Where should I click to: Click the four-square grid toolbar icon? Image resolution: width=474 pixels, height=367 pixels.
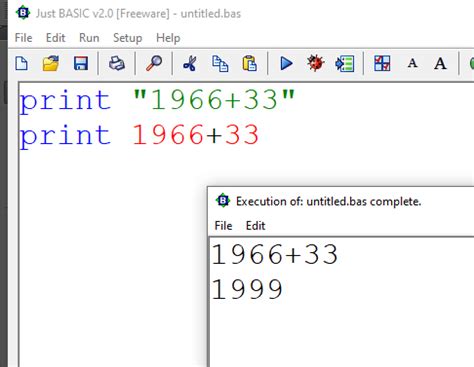coord(382,63)
